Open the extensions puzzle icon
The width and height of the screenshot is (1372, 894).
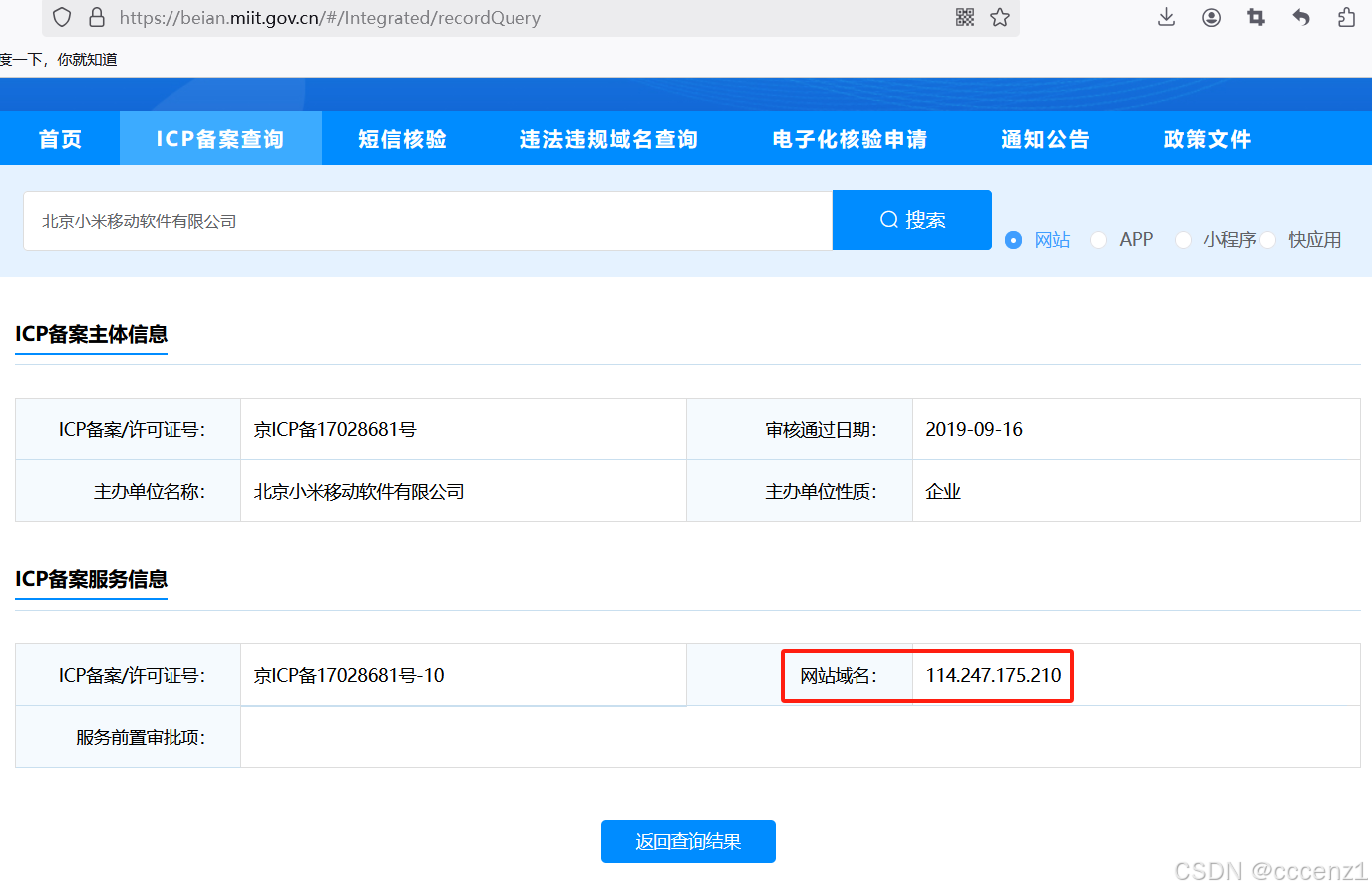[x=1346, y=17]
